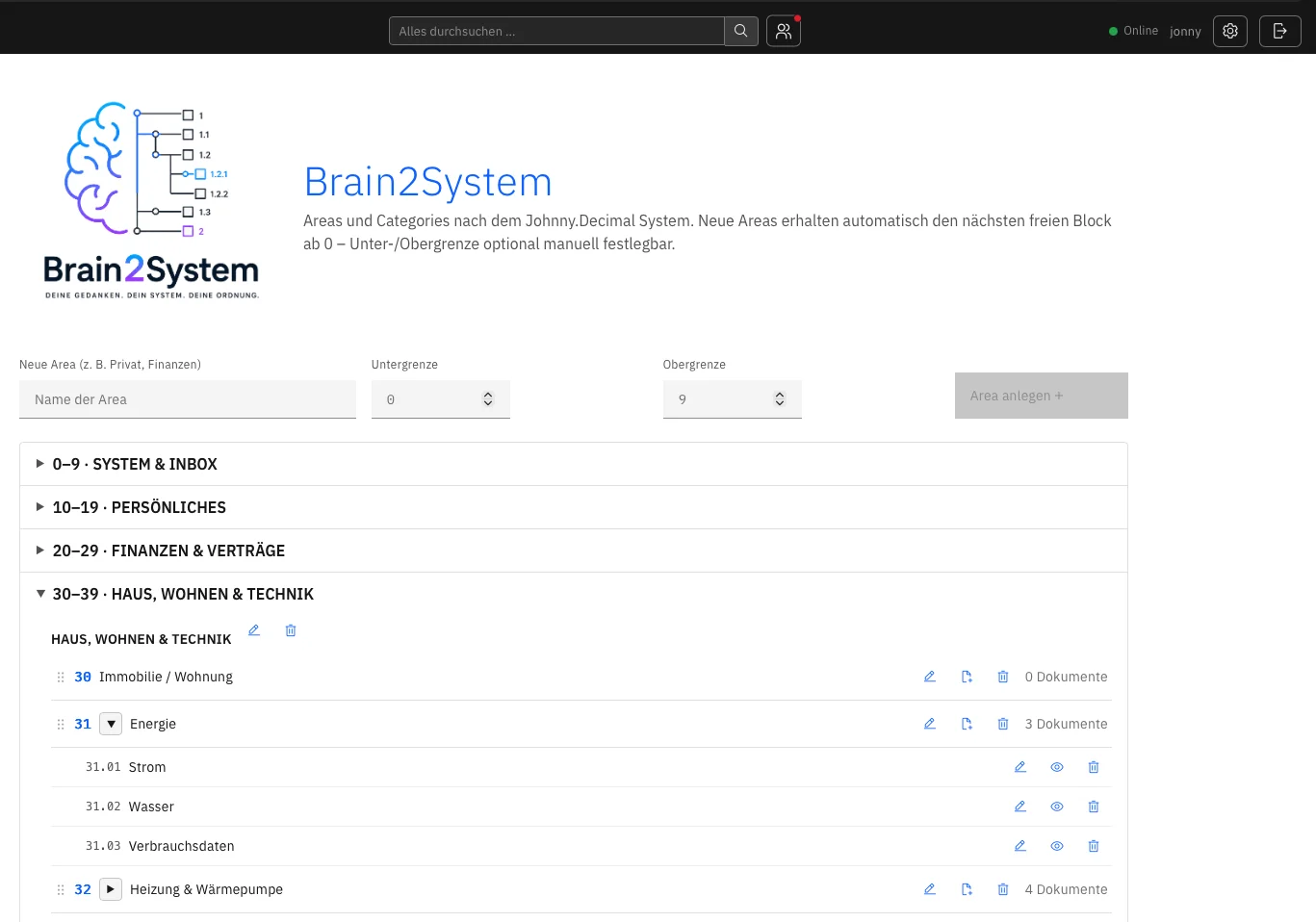Click the jonny username

[1185, 32]
